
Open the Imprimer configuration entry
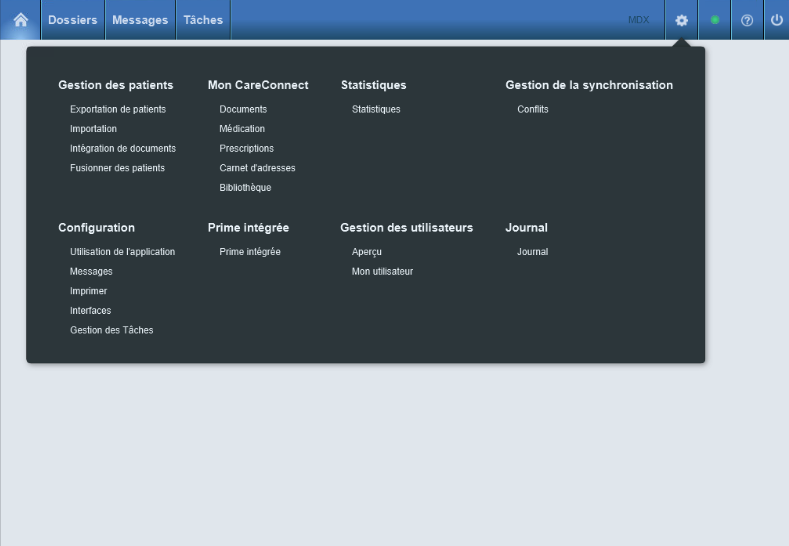[x=89, y=291]
